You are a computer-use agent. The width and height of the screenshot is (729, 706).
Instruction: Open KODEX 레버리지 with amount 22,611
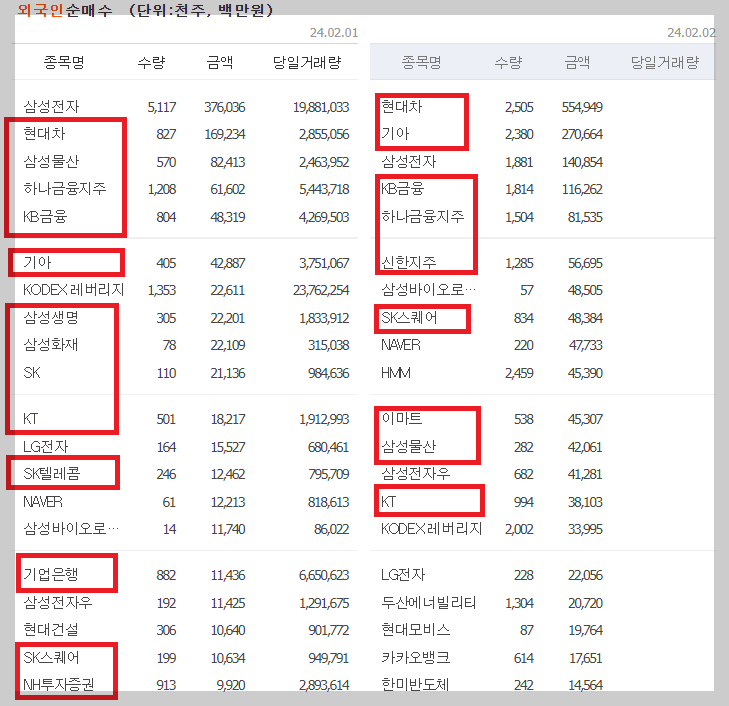pyautogui.click(x=73, y=290)
